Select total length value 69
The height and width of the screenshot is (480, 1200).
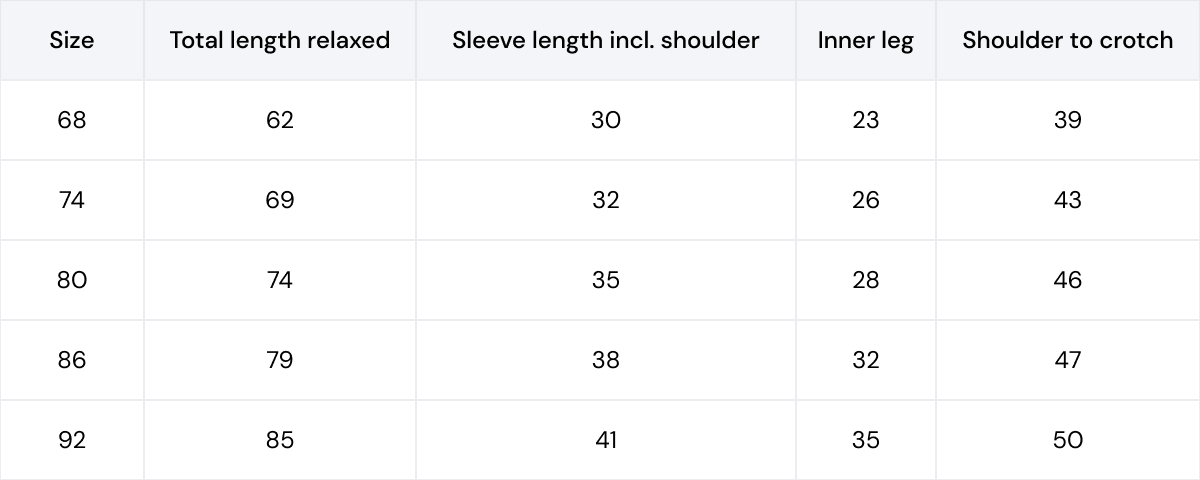coord(280,200)
